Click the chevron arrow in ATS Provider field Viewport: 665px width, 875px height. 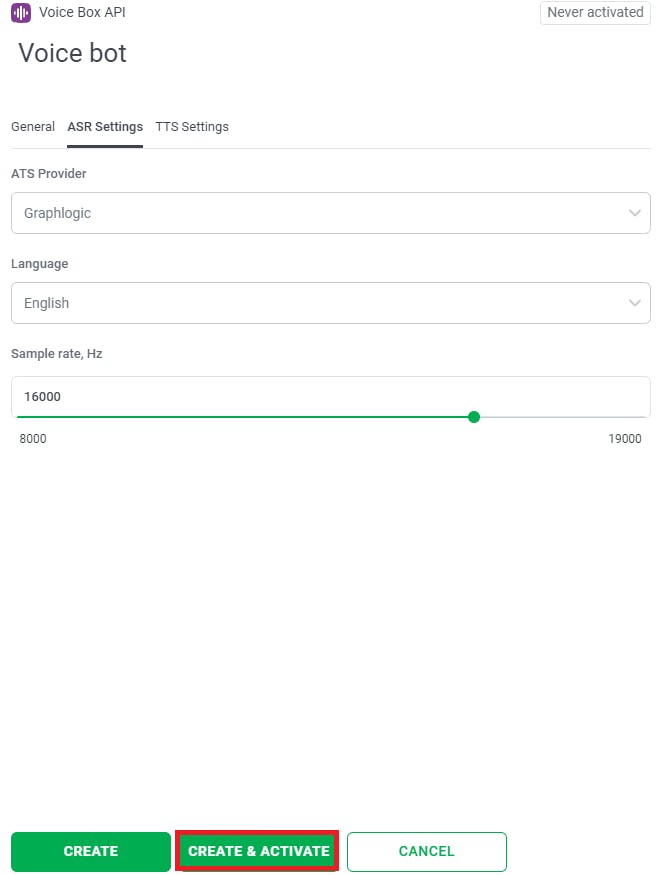(635, 213)
